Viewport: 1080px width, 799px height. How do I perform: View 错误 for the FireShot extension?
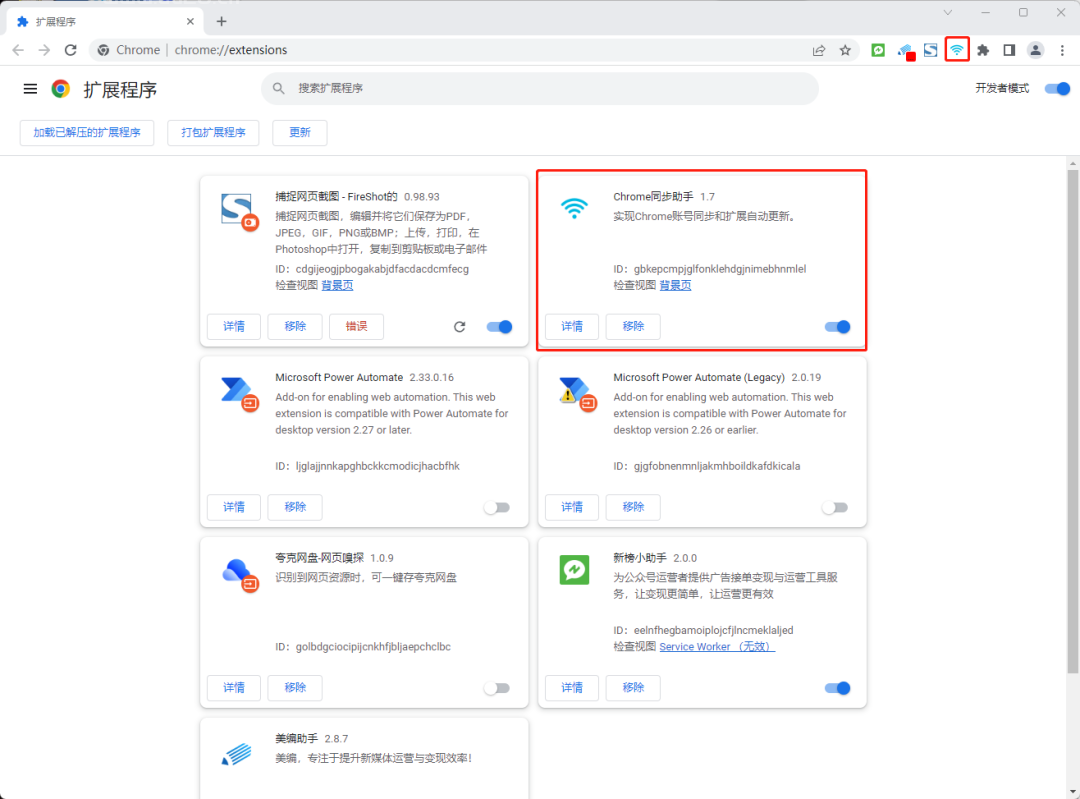tap(356, 326)
